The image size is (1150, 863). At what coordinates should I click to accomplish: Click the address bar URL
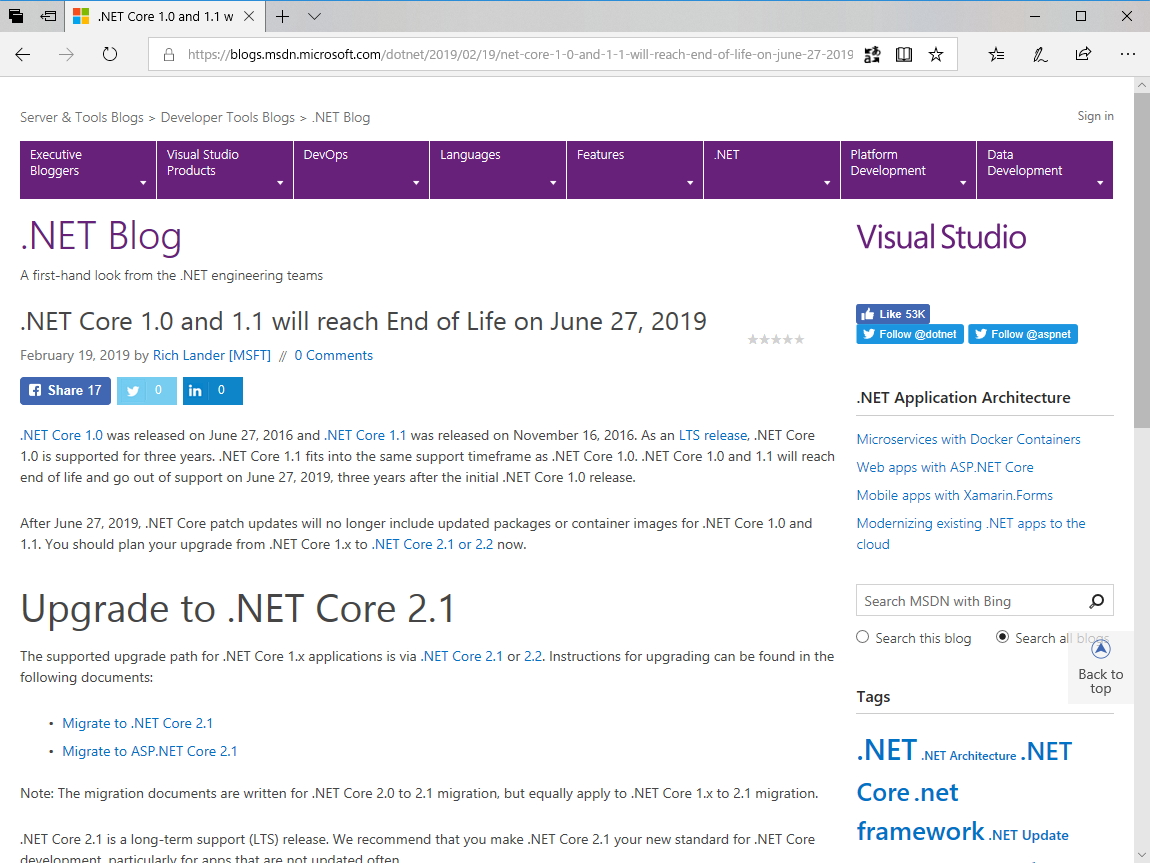(520, 54)
